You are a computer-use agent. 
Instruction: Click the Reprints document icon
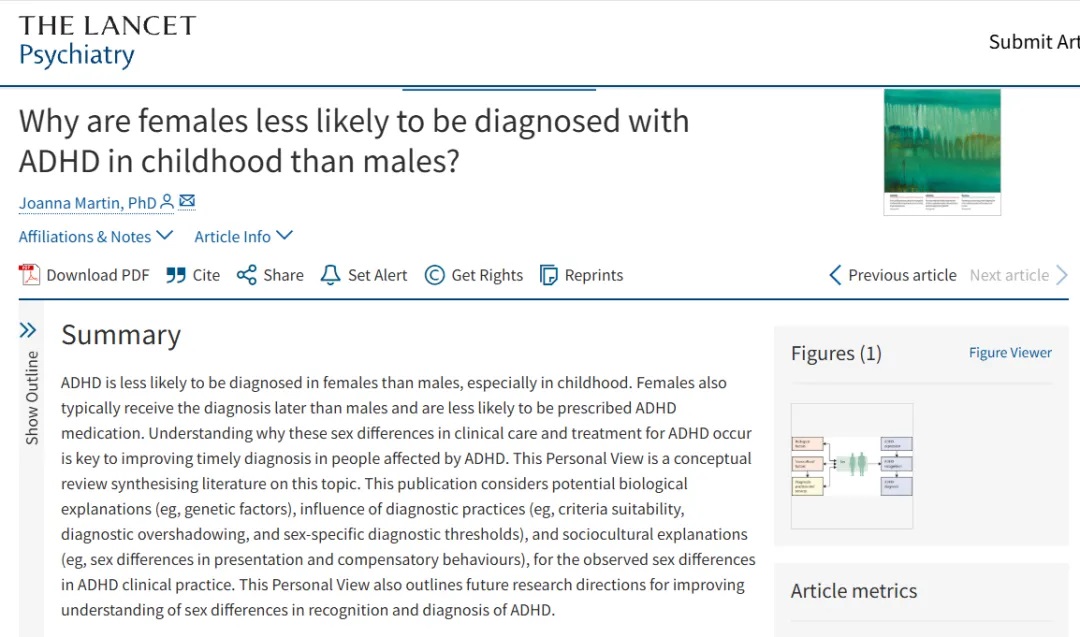coord(548,275)
